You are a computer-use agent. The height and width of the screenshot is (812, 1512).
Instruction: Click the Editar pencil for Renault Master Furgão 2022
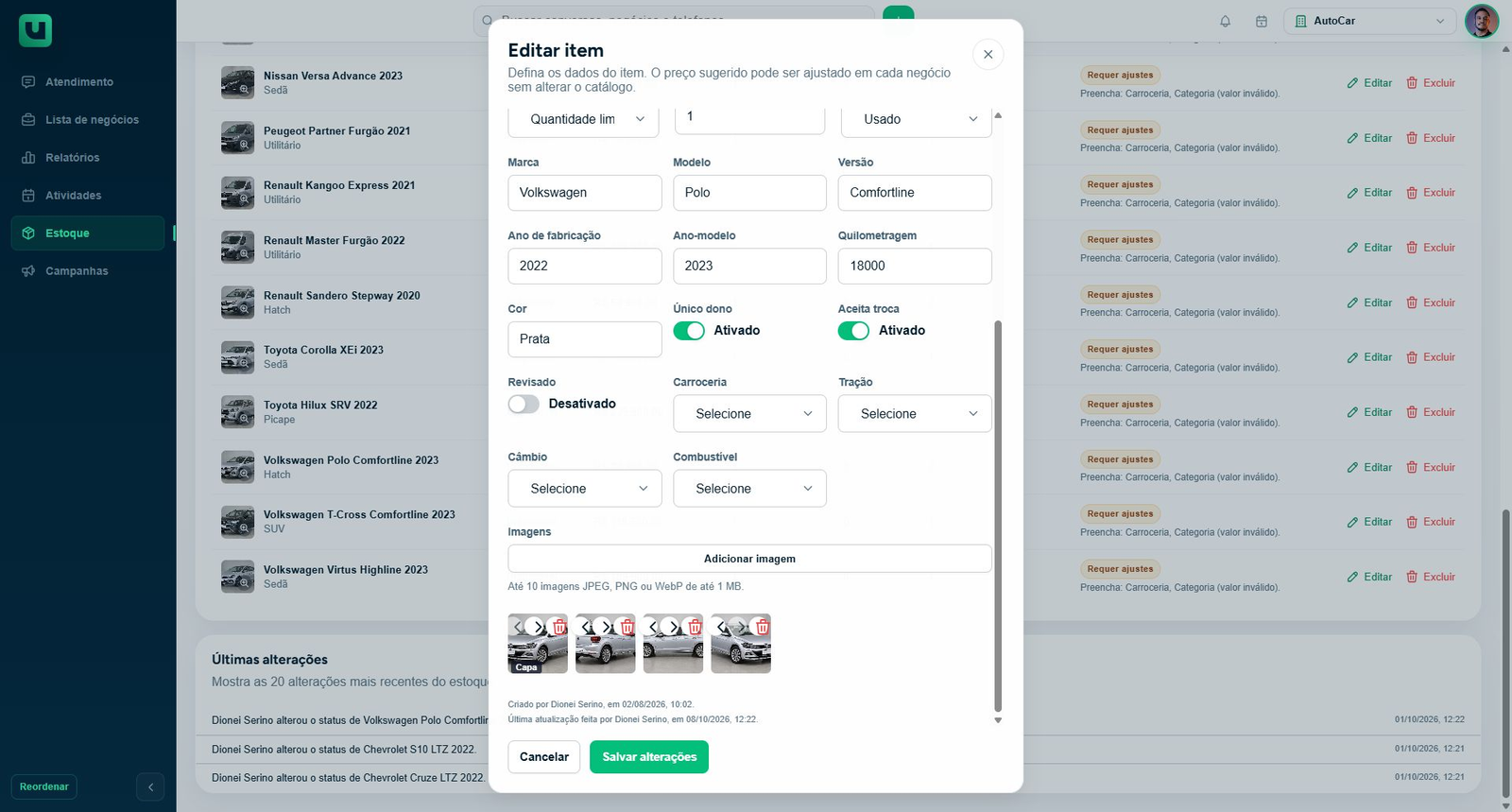coord(1369,248)
